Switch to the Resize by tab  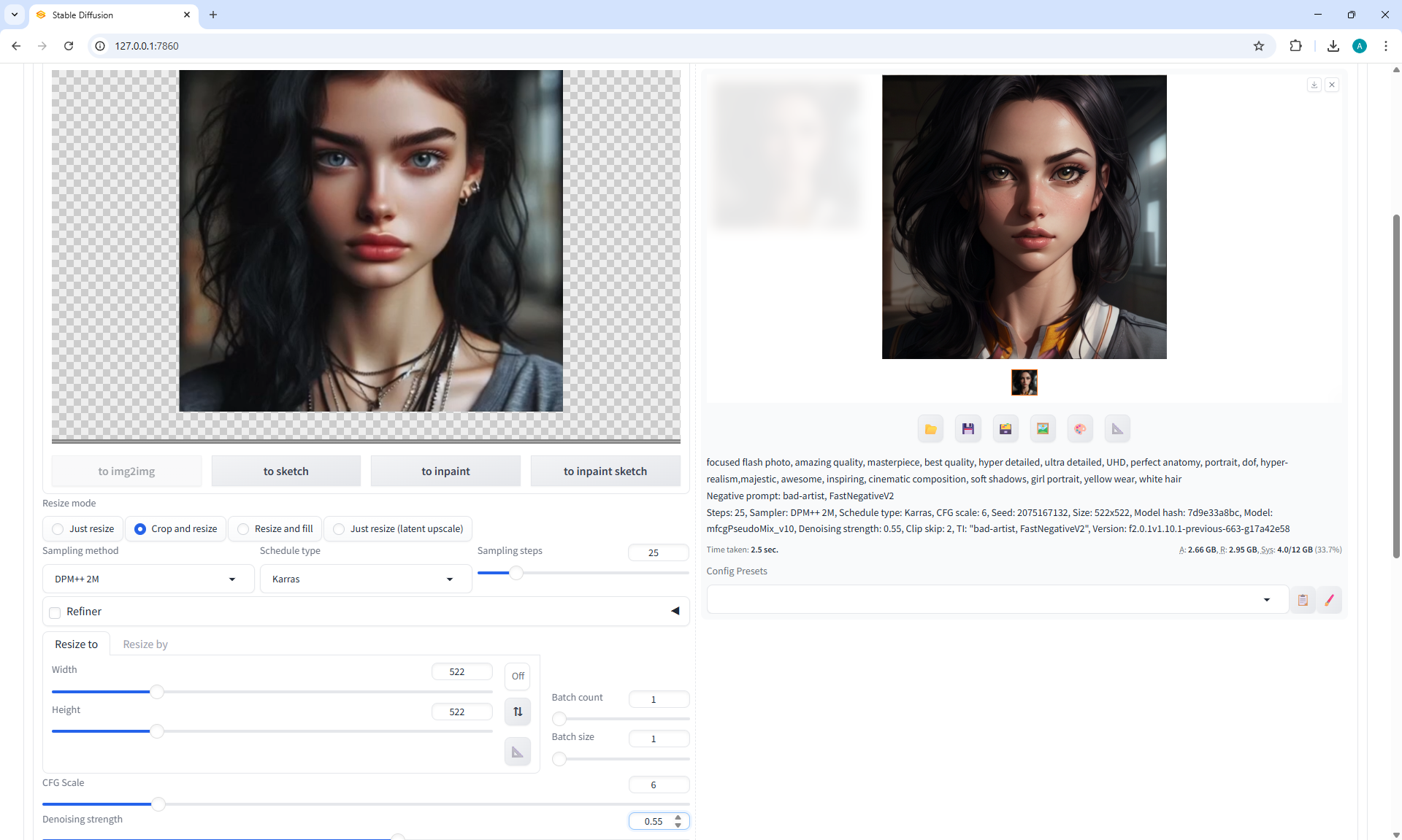145,644
